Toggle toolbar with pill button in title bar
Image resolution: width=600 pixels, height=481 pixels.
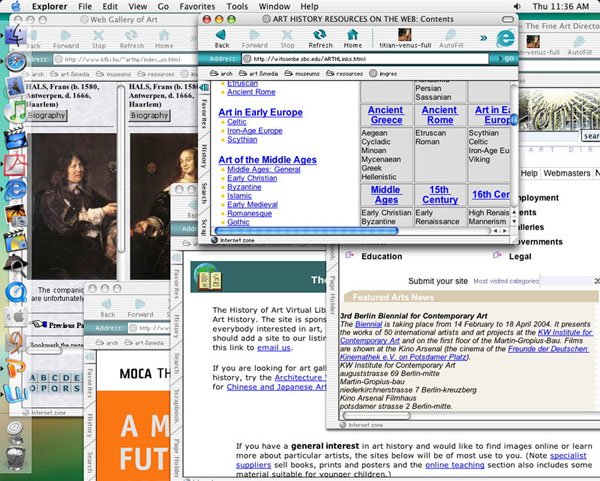[x=508, y=19]
